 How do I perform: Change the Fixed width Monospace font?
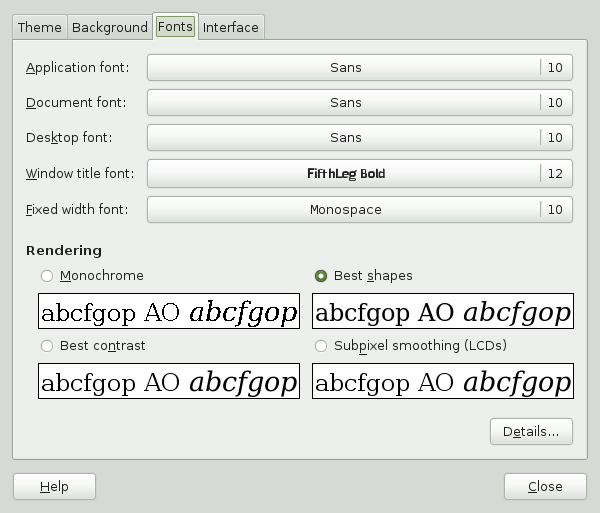tap(360, 209)
